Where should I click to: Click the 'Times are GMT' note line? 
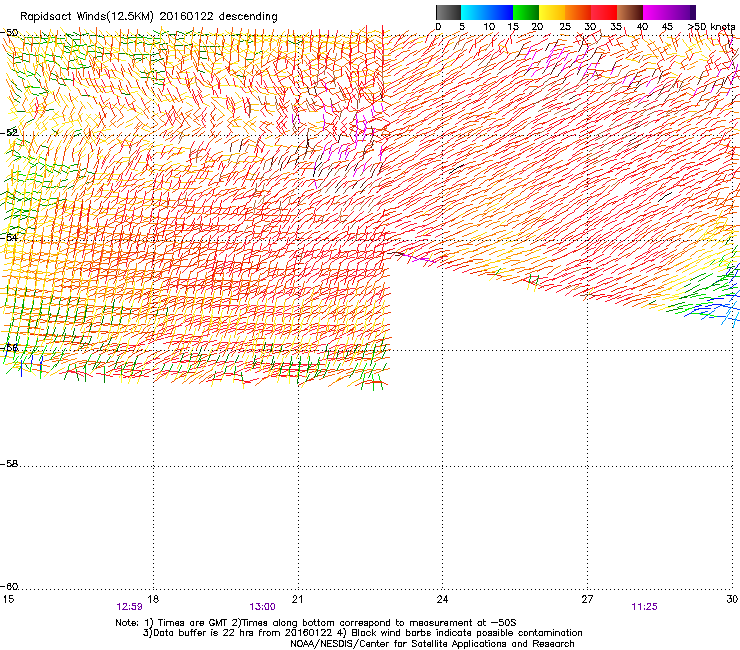[x=316, y=623]
